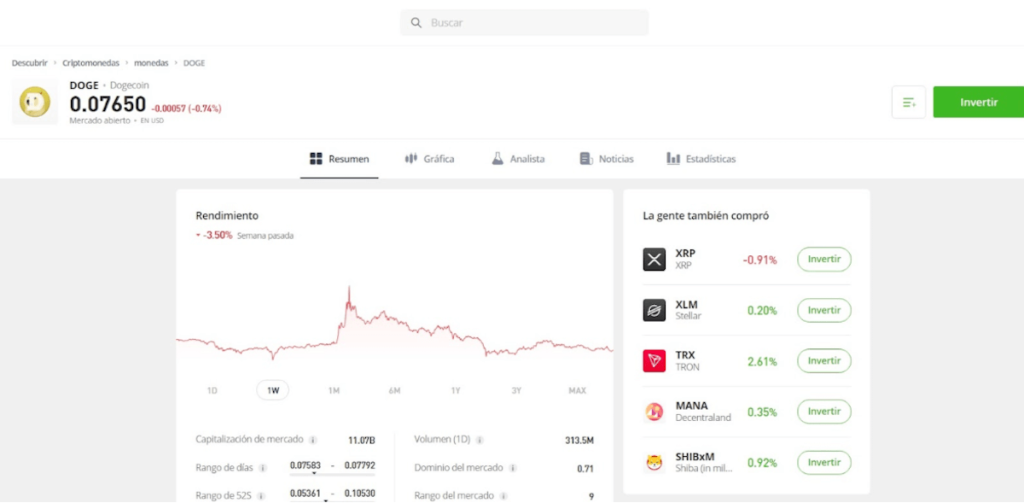
Task: Select the 1M chart range
Action: click(x=334, y=391)
